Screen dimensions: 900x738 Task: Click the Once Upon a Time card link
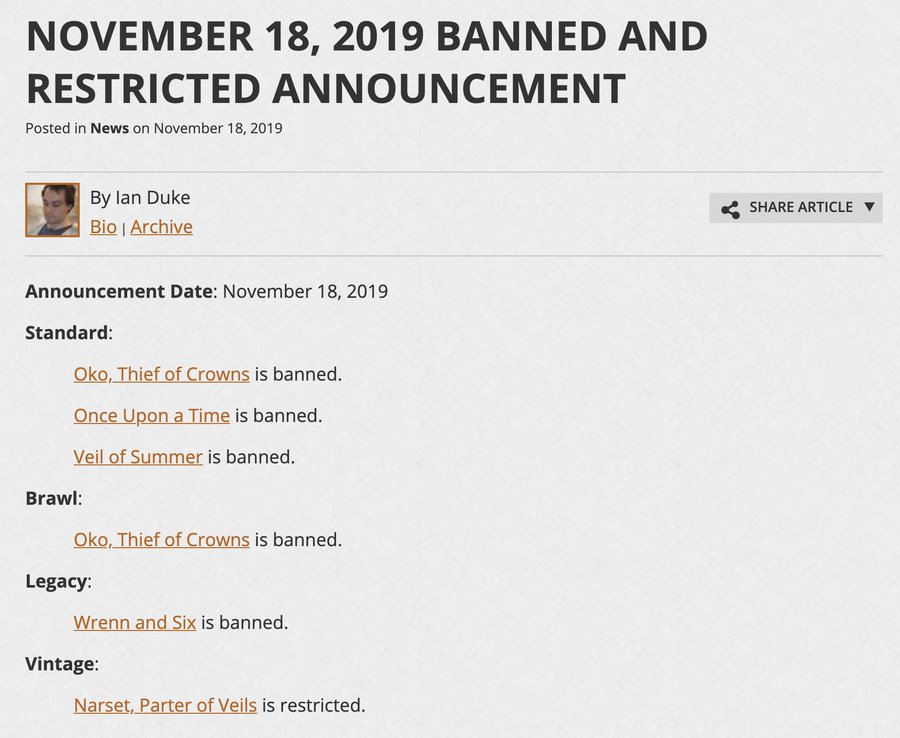coord(151,415)
